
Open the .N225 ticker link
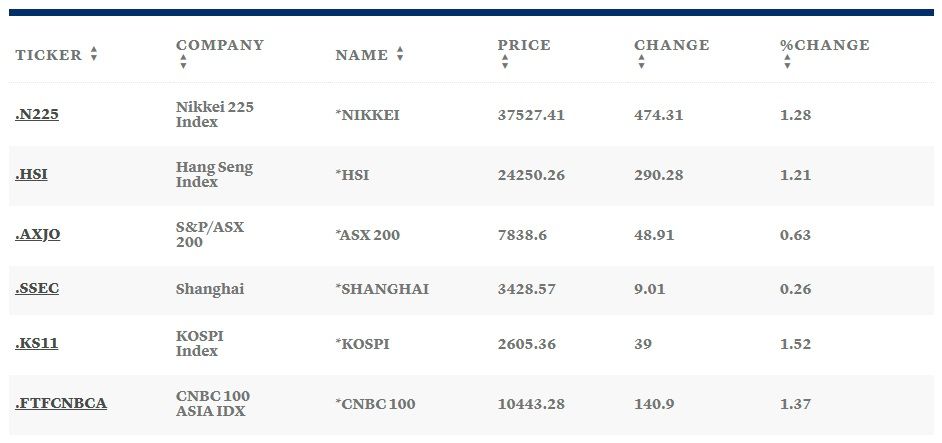pos(37,115)
